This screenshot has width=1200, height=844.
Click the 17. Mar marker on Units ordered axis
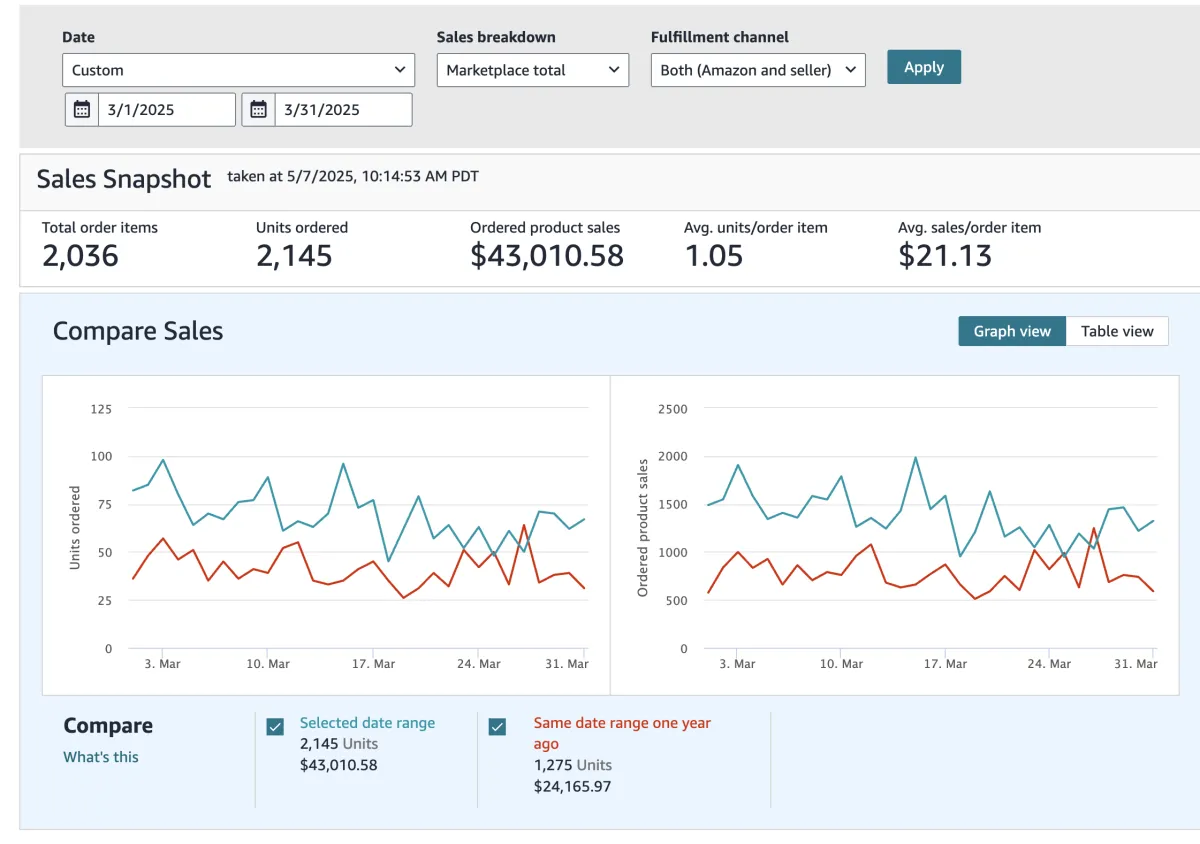point(373,664)
